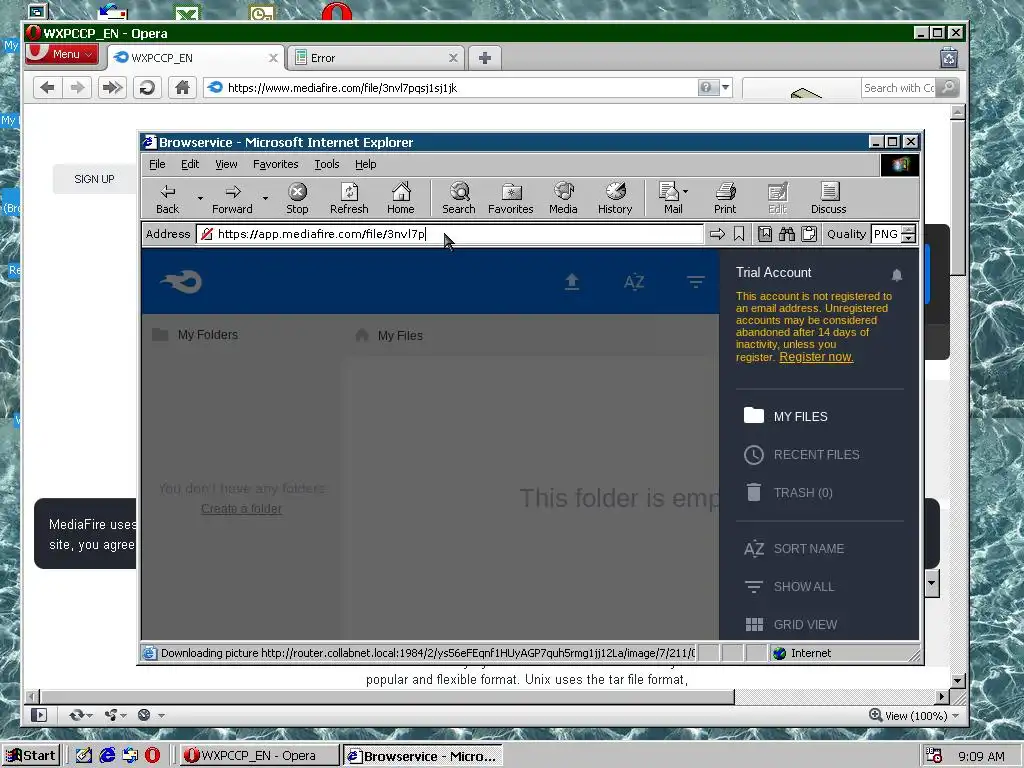Open the Media toolbar button

click(x=563, y=199)
